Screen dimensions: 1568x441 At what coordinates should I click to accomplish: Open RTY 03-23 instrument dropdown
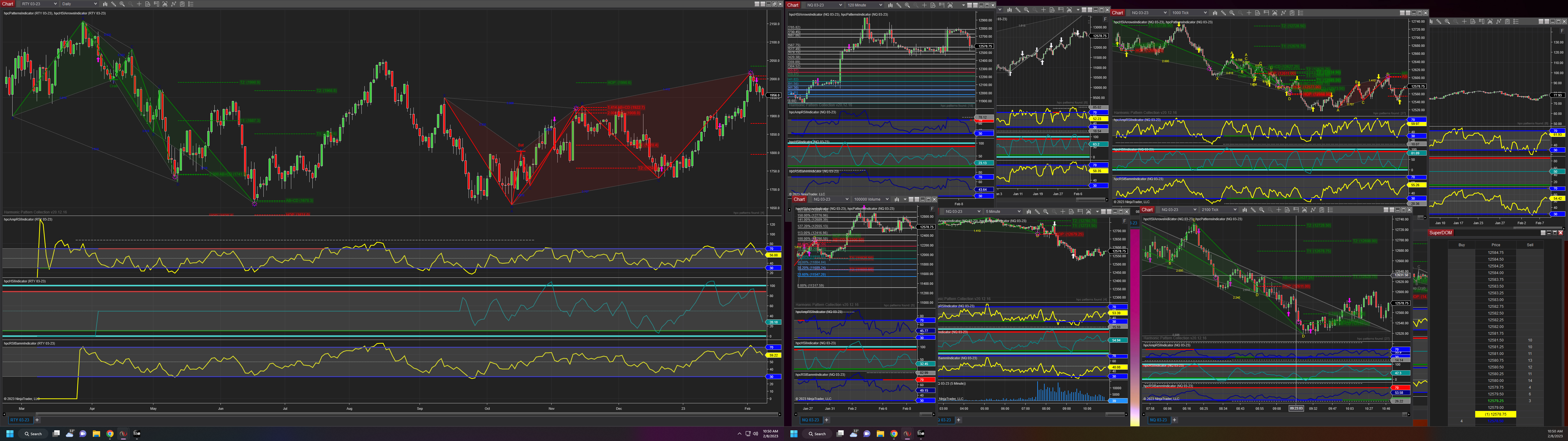click(40, 4)
